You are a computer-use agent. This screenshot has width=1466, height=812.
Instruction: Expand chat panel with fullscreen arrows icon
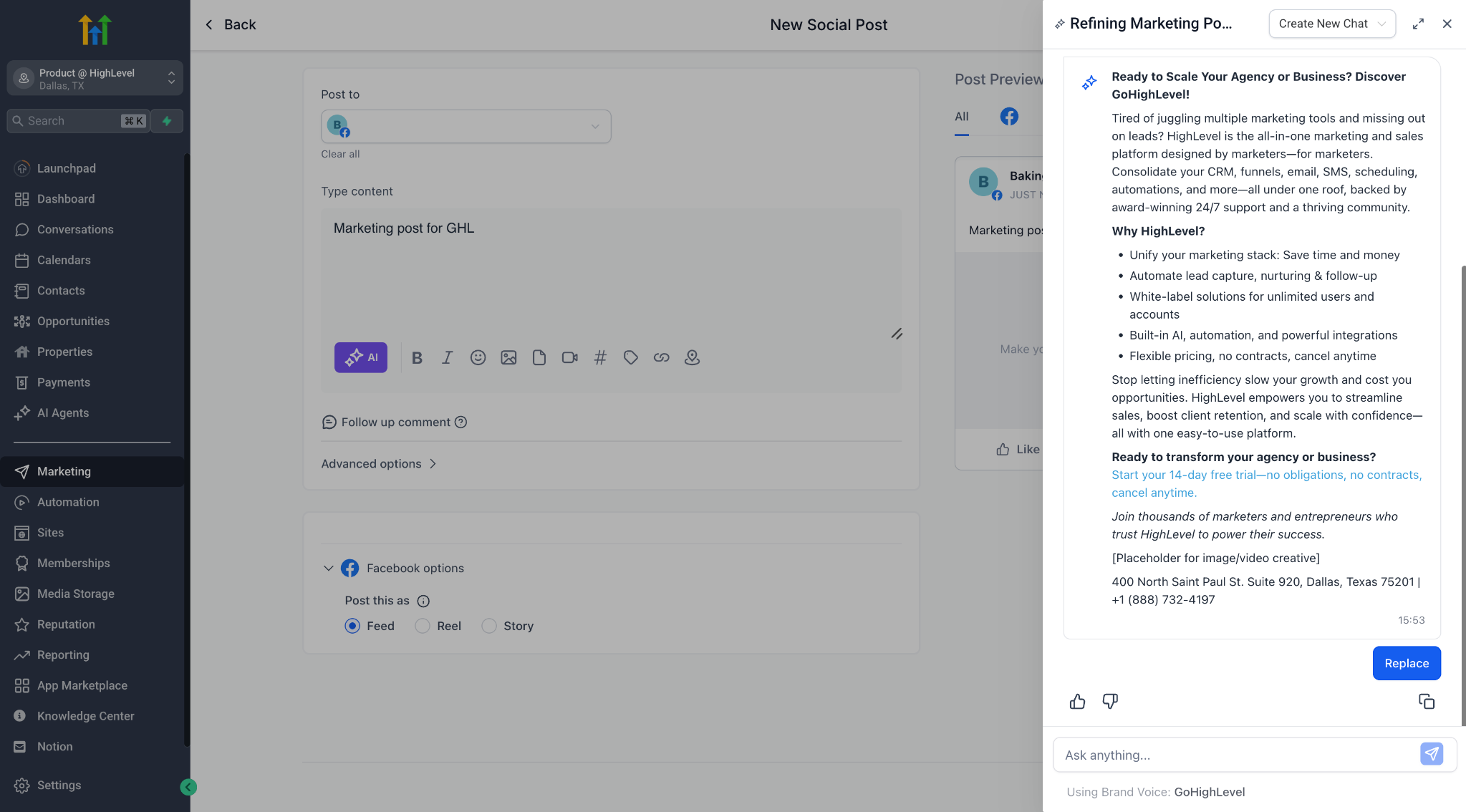pyautogui.click(x=1417, y=24)
